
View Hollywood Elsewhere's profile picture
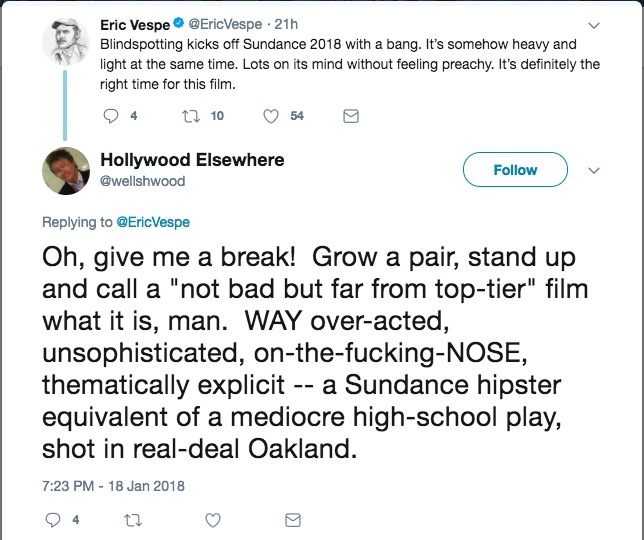coord(67,172)
